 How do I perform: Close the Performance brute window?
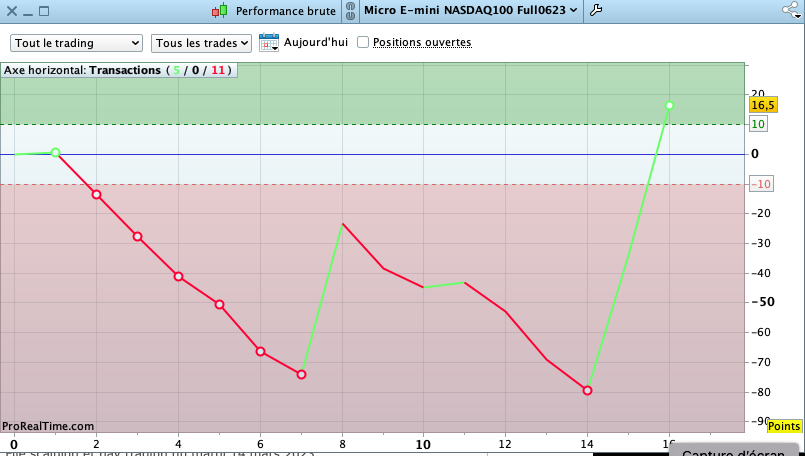11,11
